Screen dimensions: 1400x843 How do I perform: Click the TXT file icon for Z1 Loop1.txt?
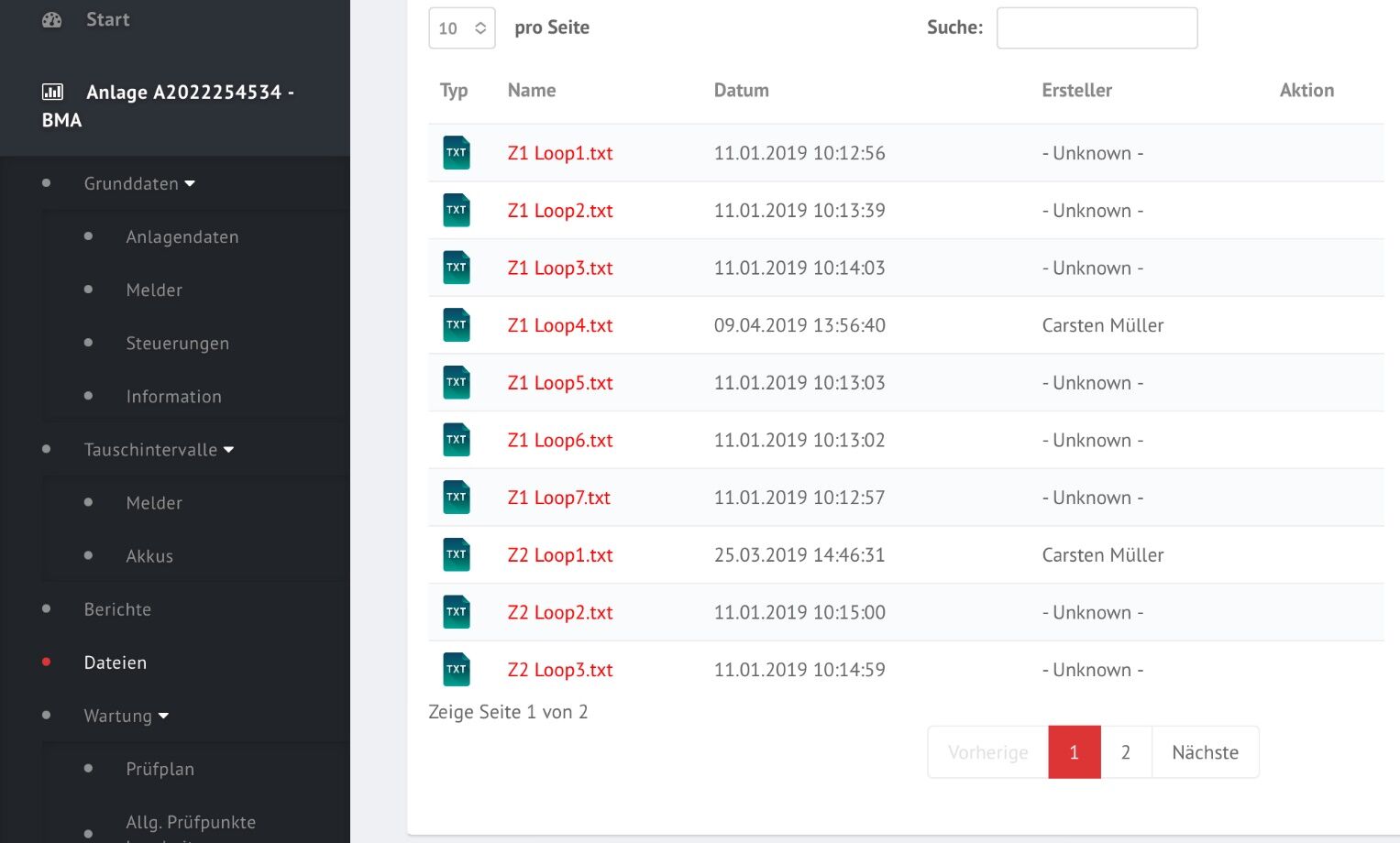point(457,153)
